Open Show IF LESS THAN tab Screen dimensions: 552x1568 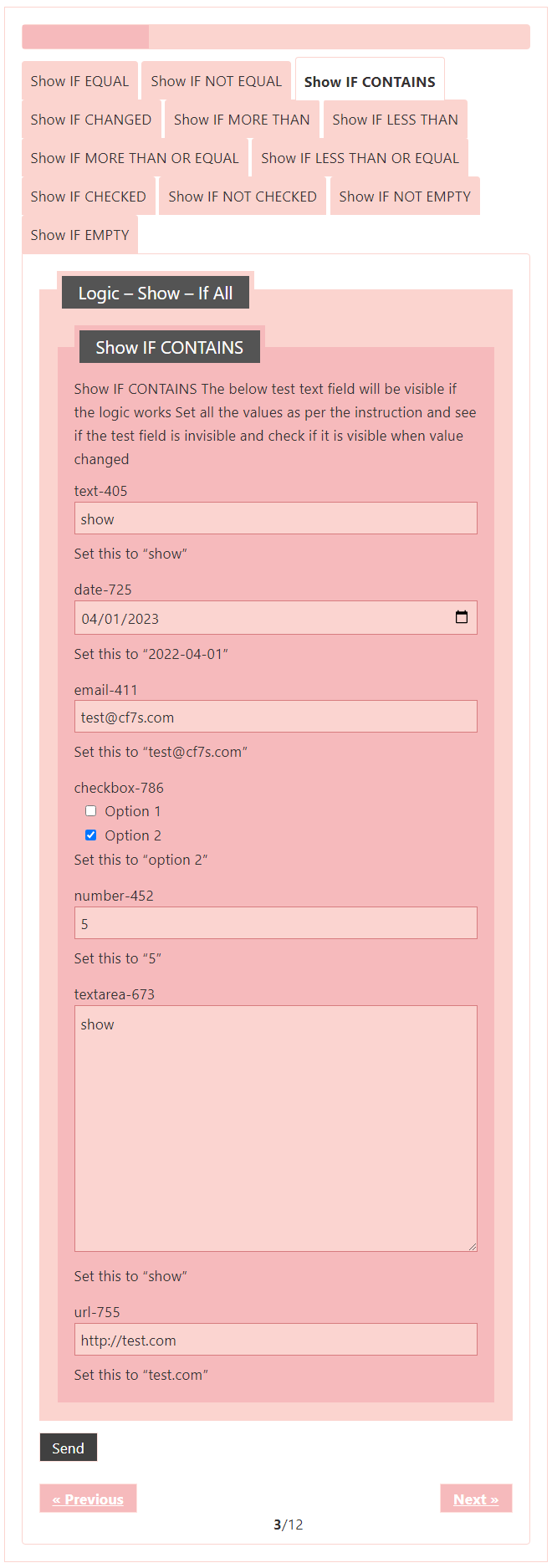coord(395,120)
